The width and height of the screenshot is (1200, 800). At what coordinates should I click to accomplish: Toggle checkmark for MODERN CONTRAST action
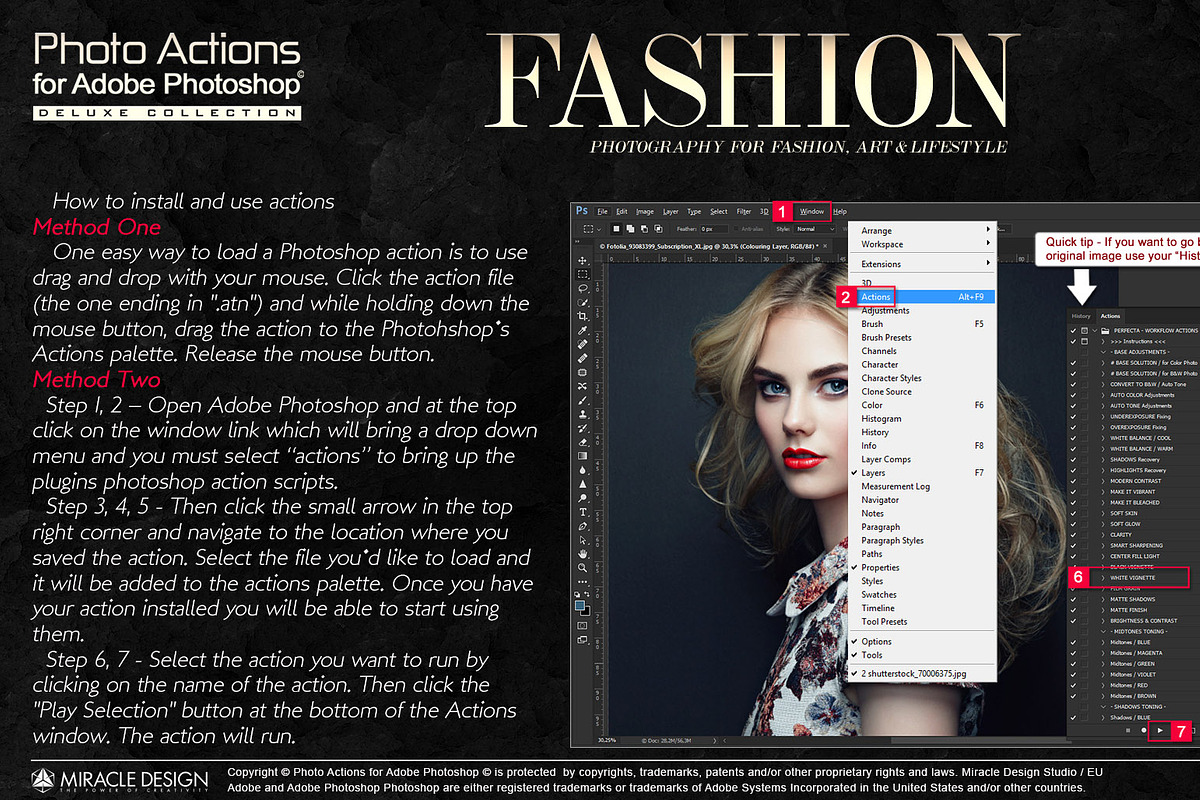click(1073, 481)
